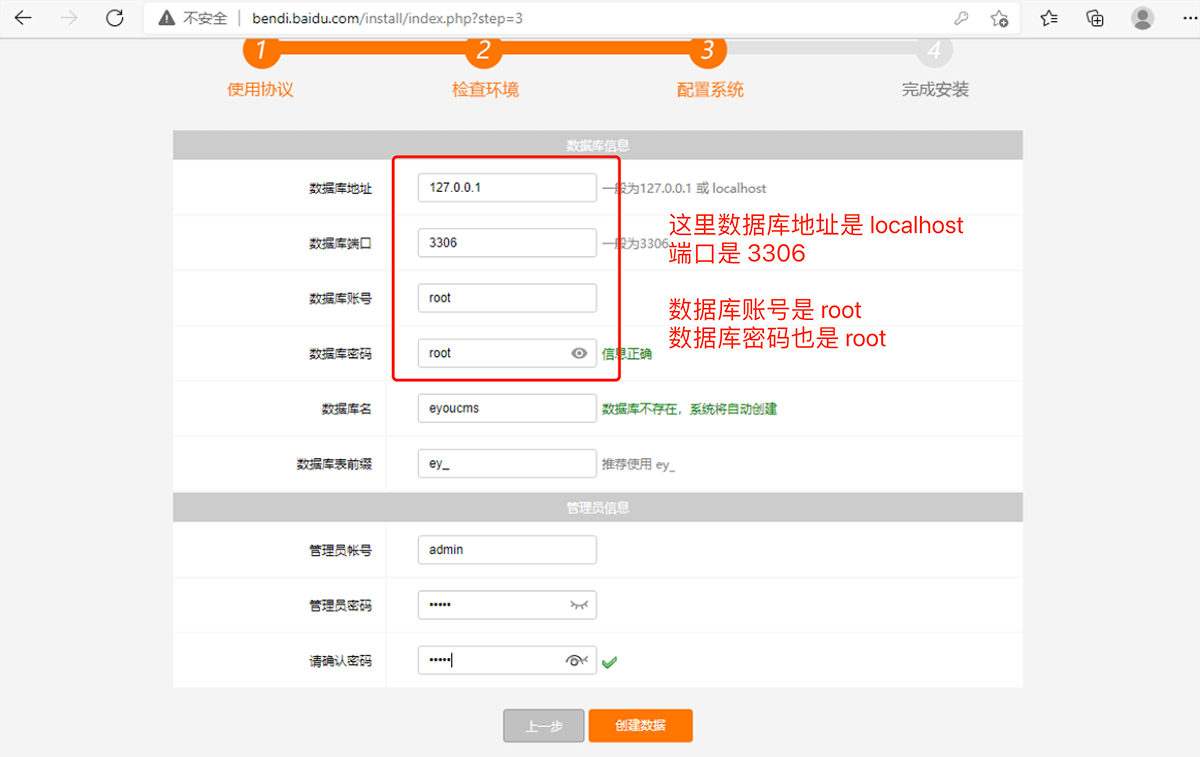Image resolution: width=1200 pixels, height=757 pixels.
Task: Focus the 数据库表前缀 input with ey_
Action: (x=507, y=463)
